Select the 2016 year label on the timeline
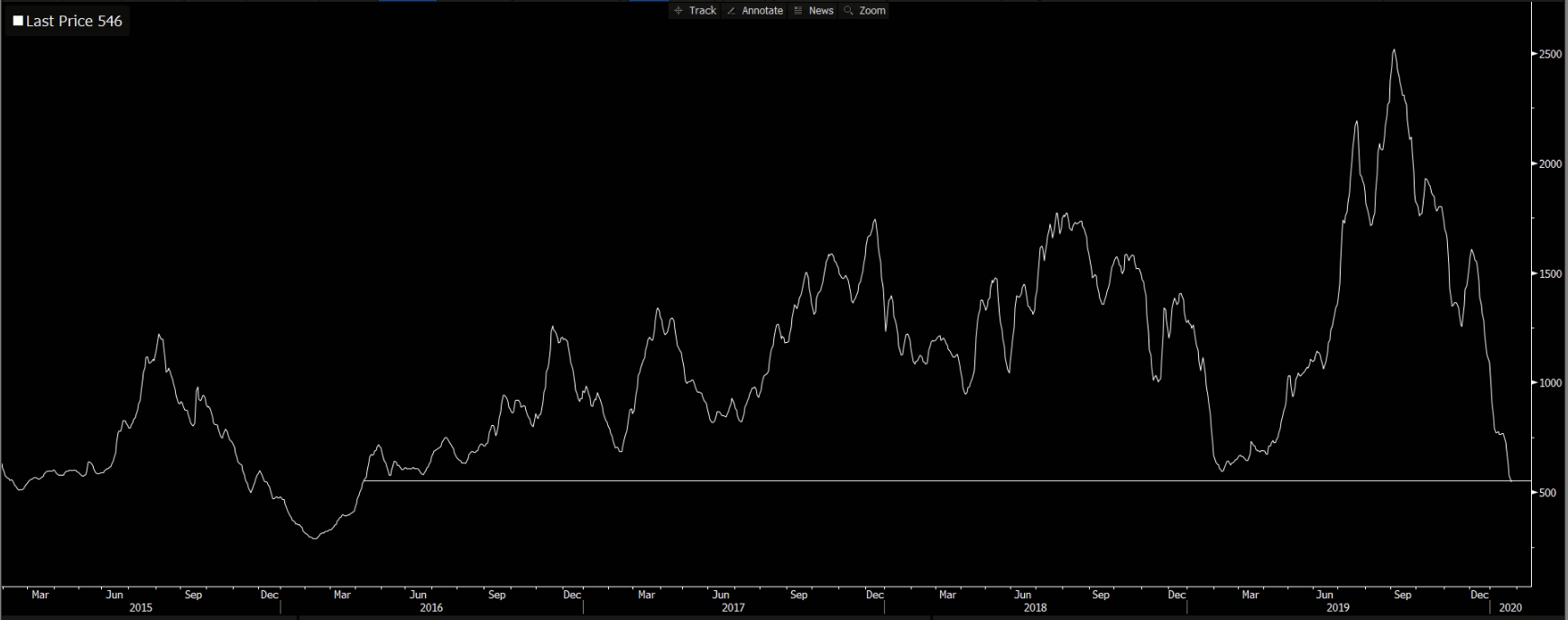This screenshot has height=620, width=1568. tap(431, 608)
